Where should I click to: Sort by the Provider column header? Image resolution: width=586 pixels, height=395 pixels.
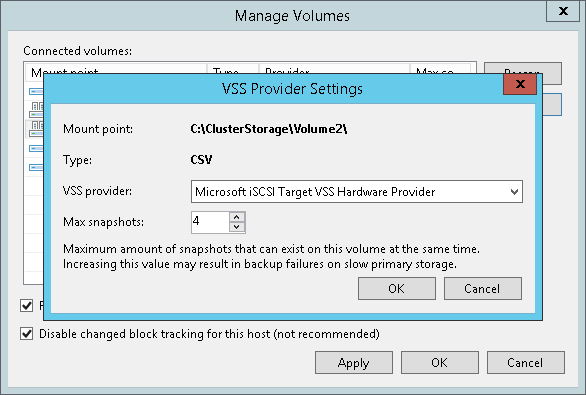tap(334, 69)
